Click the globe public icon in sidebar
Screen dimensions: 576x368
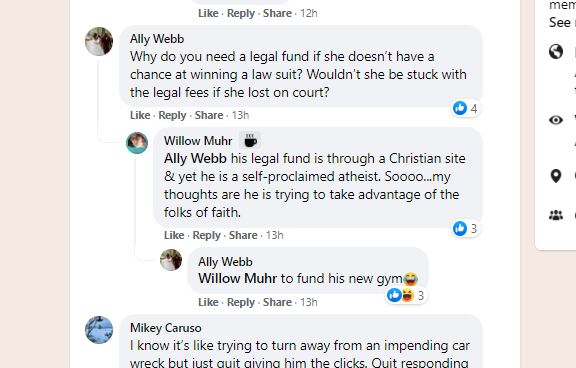pyautogui.click(x=556, y=52)
